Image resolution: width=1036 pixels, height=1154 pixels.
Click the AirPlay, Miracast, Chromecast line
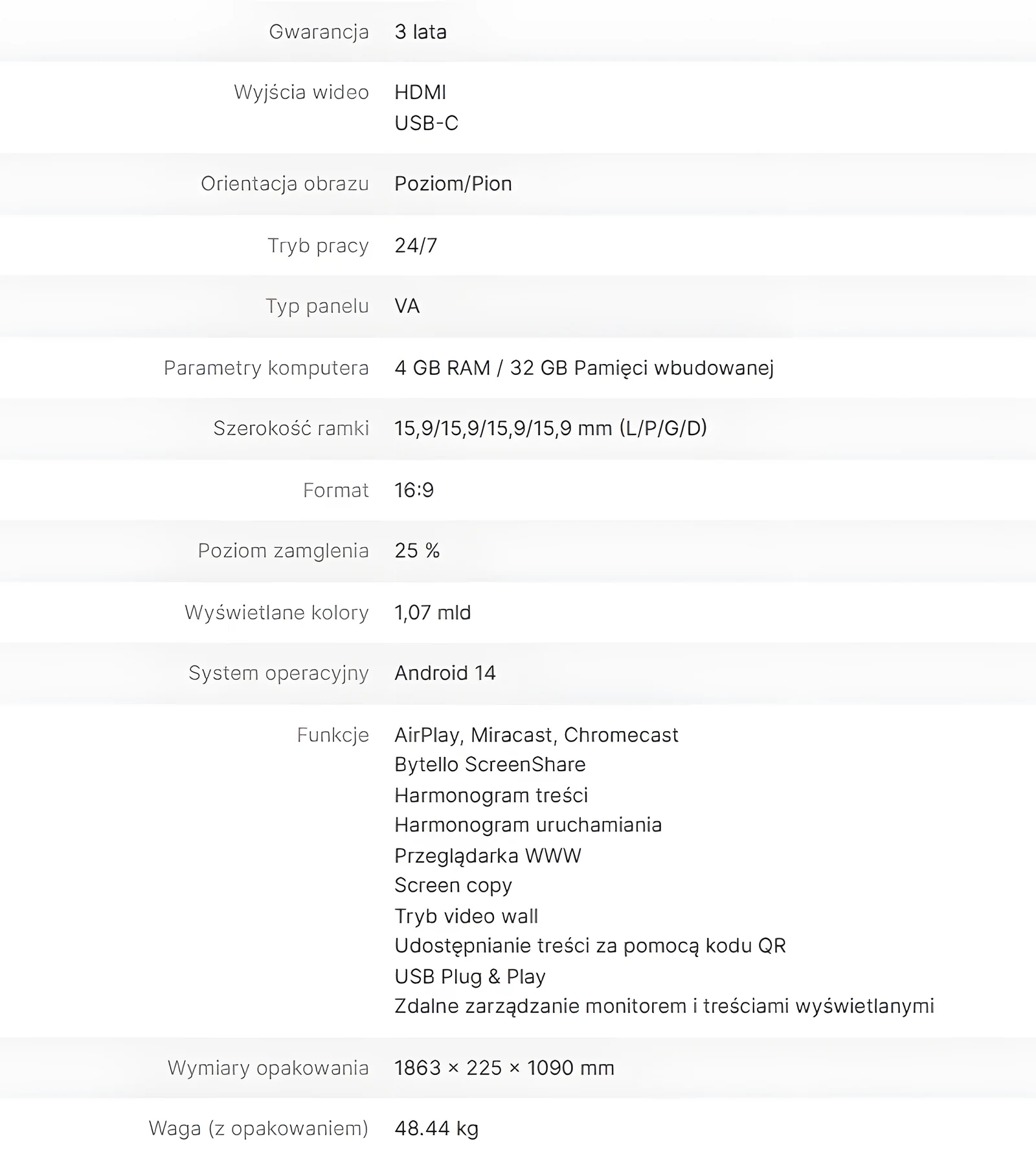[536, 735]
